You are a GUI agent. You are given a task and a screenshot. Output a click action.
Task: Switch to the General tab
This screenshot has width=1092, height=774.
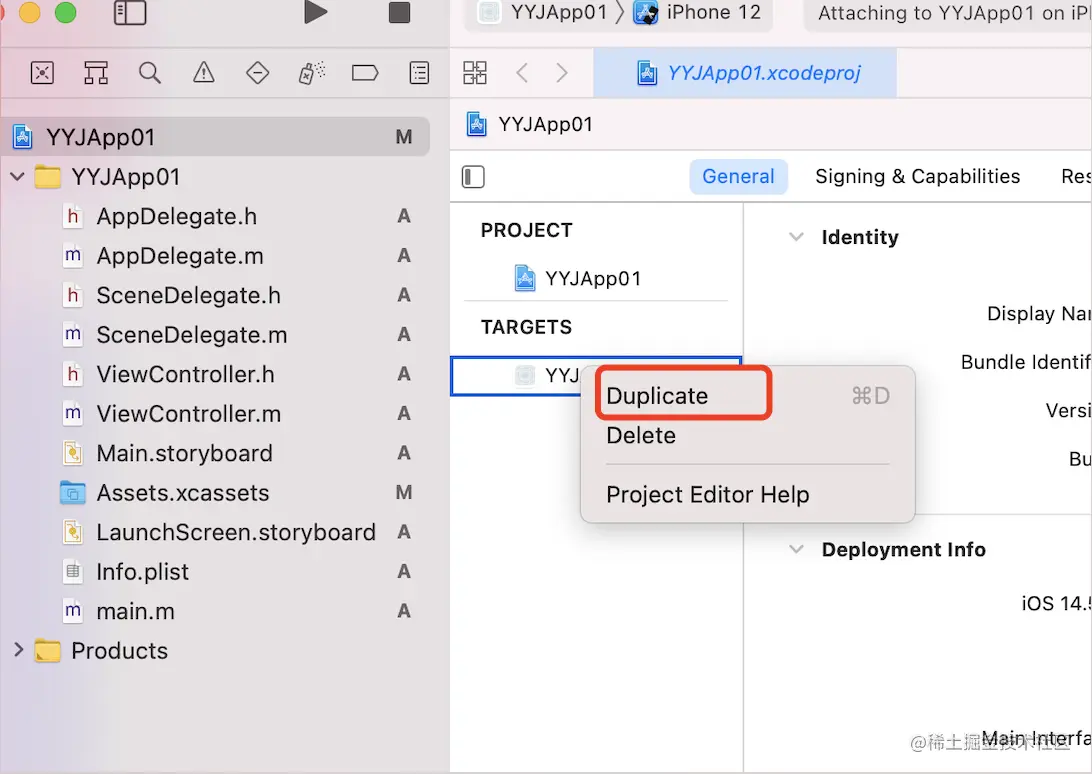(x=738, y=176)
